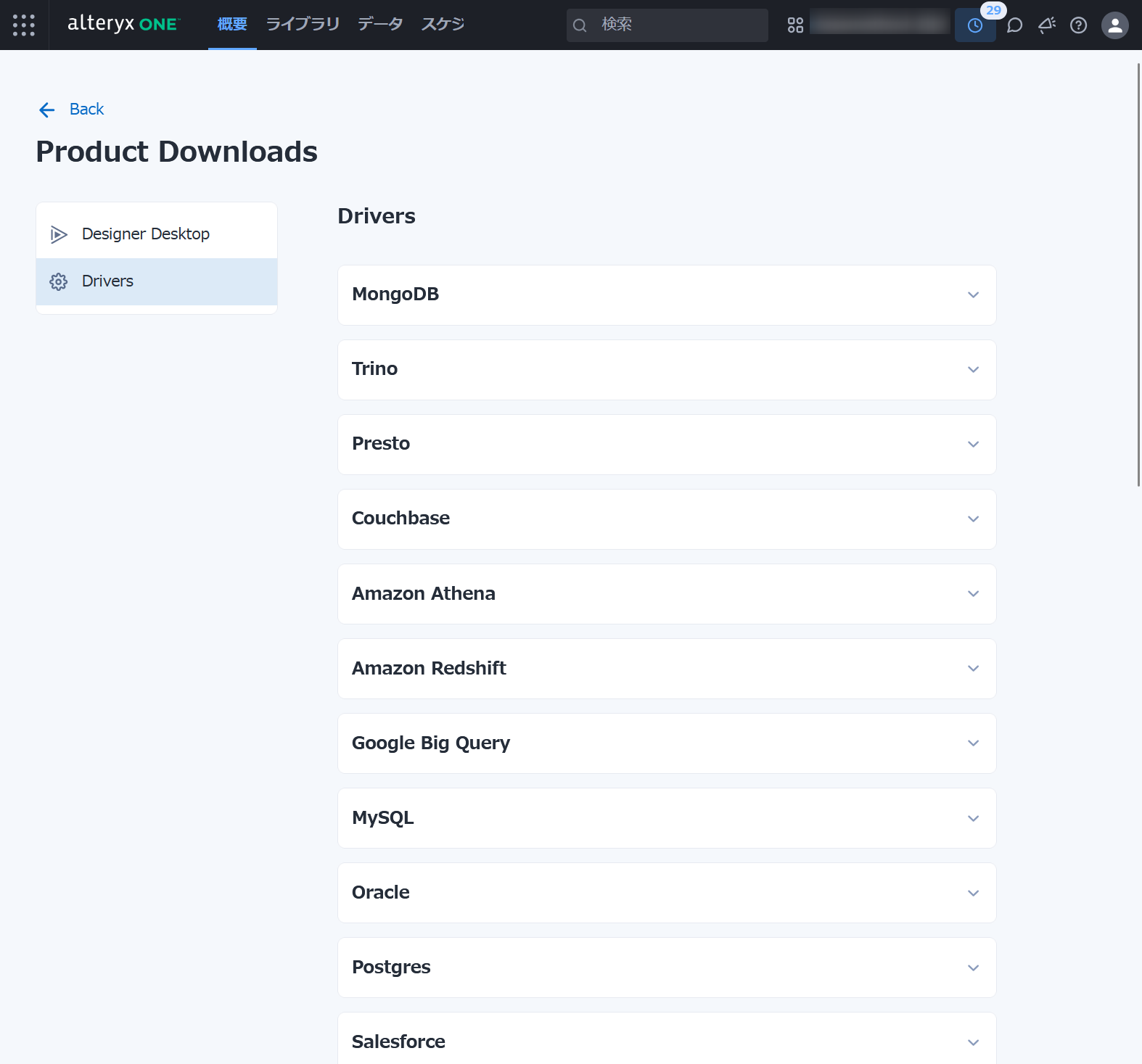1142x1064 pixels.
Task: Click the blurred workspace name field
Action: click(880, 22)
